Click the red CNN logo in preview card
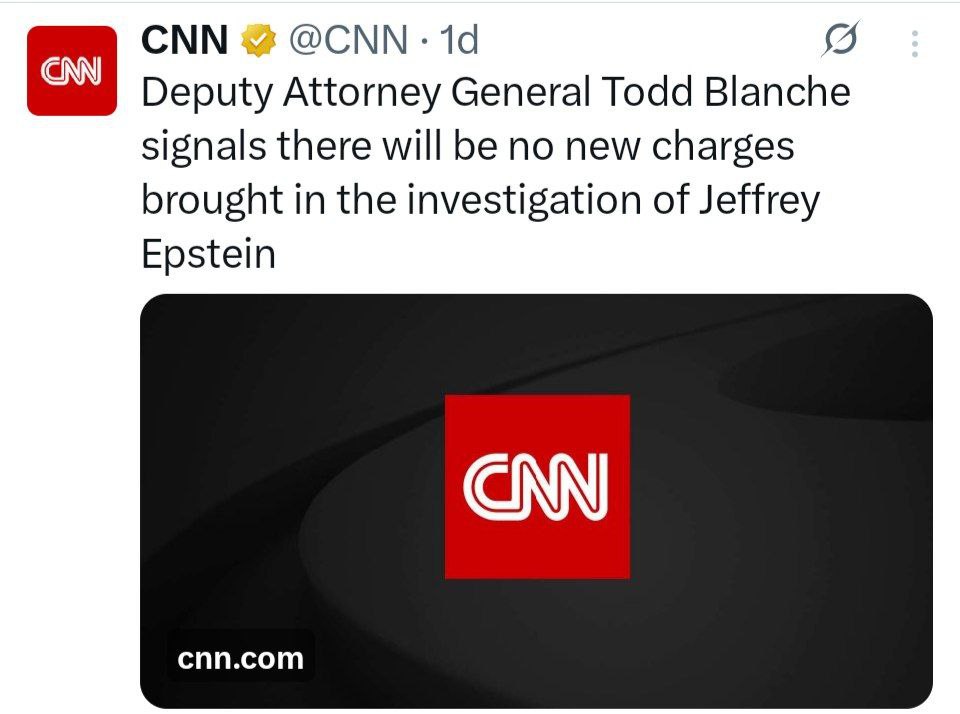 coord(537,486)
